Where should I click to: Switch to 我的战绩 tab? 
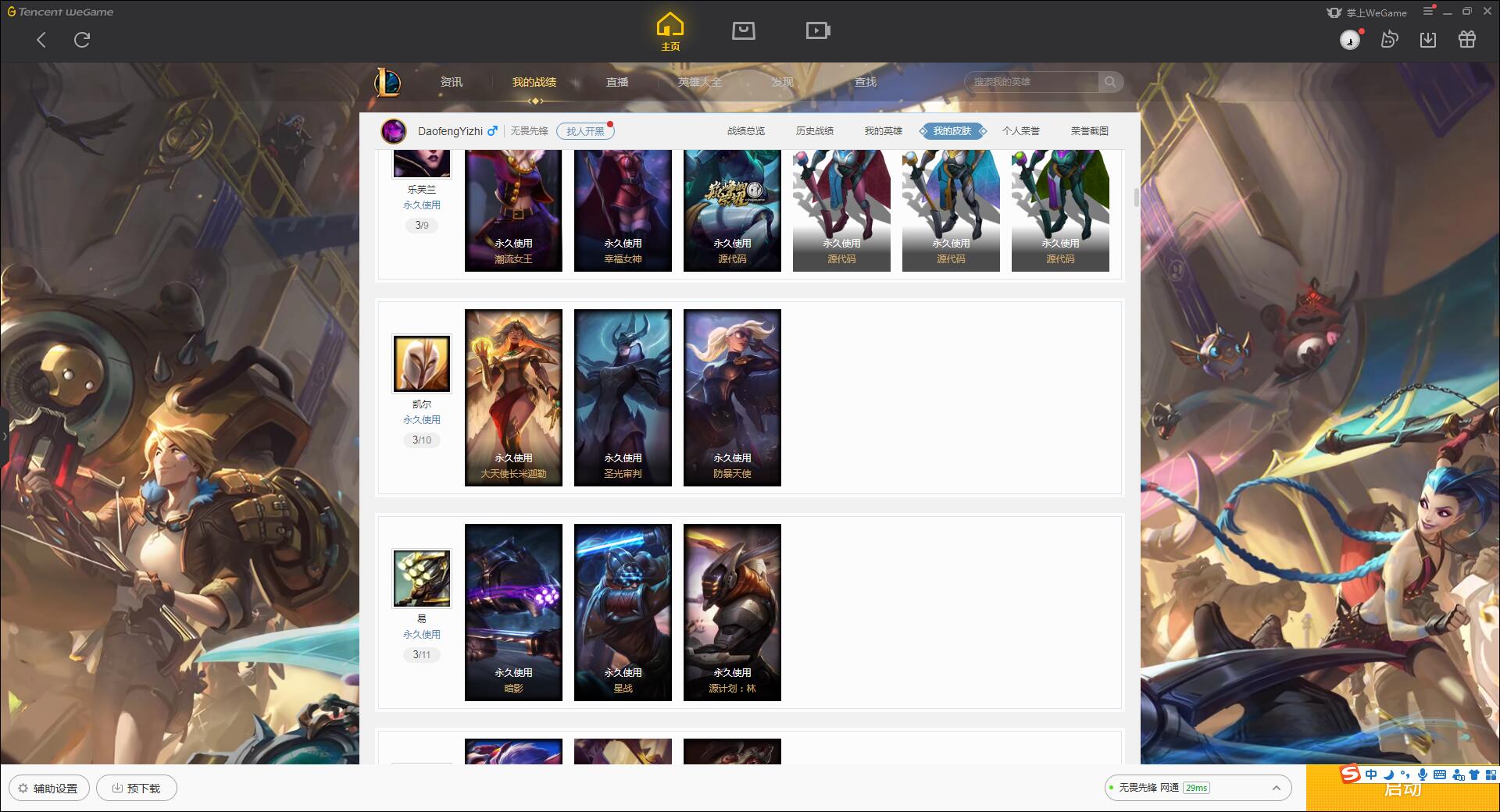[x=534, y=82]
